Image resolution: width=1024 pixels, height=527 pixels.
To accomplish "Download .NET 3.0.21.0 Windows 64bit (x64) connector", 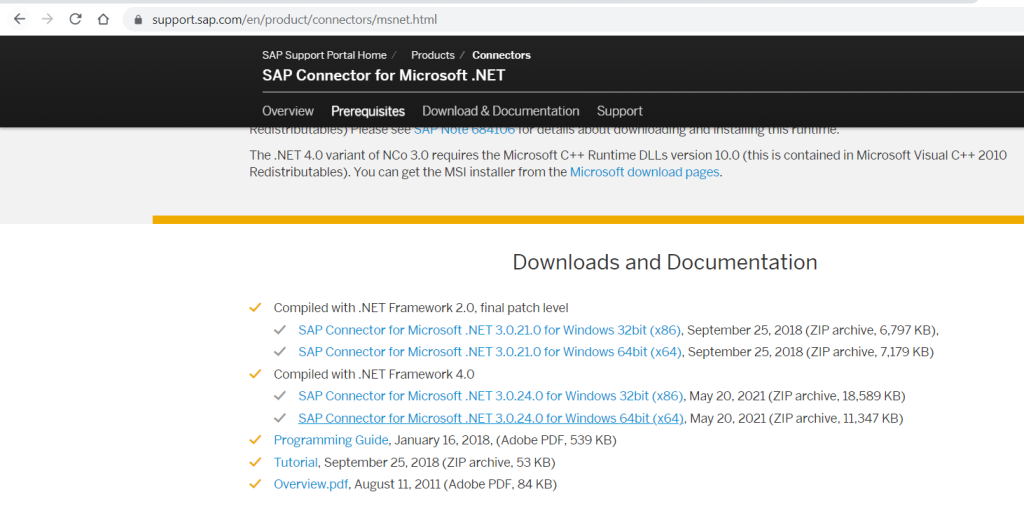I will click(x=490, y=351).
